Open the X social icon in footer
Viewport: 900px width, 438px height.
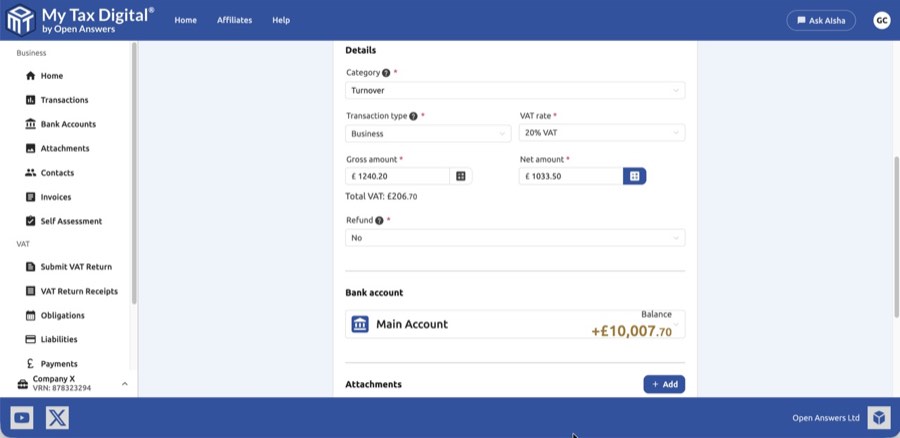(57, 418)
